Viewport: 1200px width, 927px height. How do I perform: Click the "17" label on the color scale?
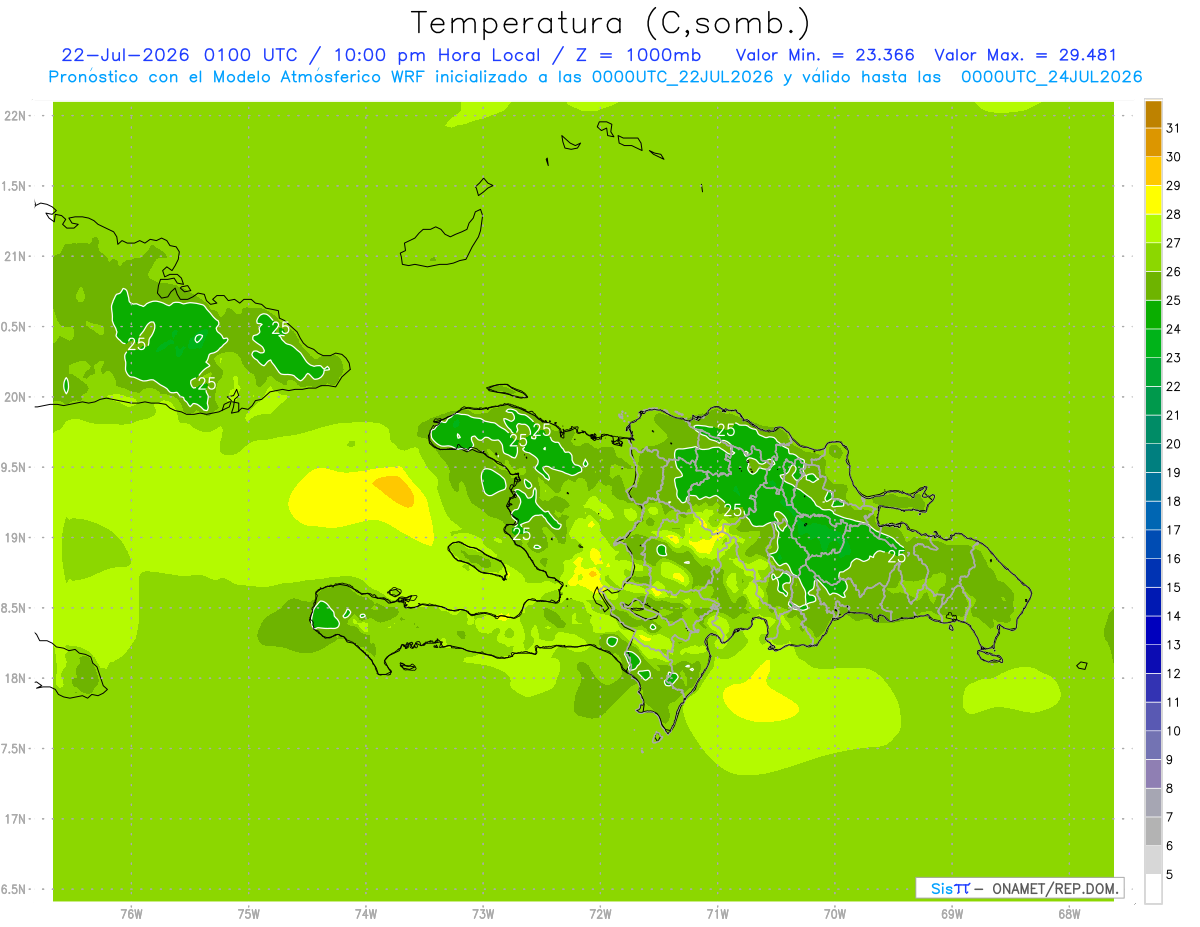1173,530
